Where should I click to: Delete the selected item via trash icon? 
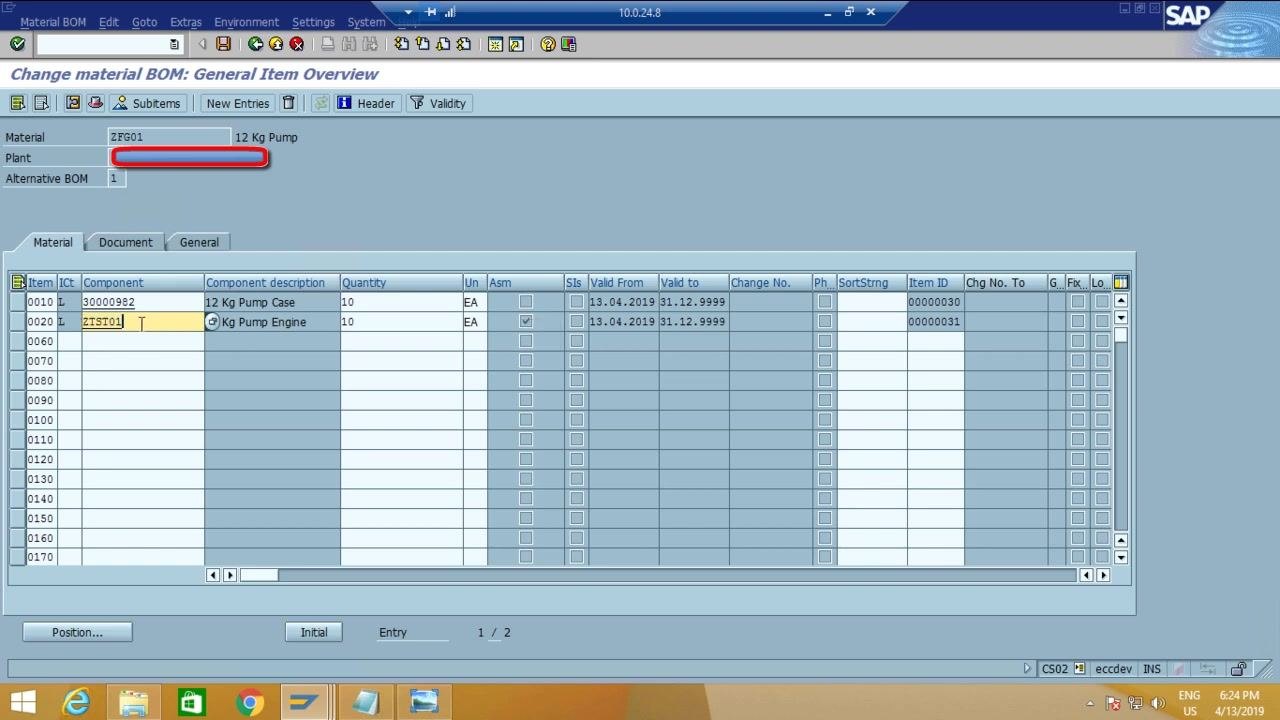[x=289, y=103]
